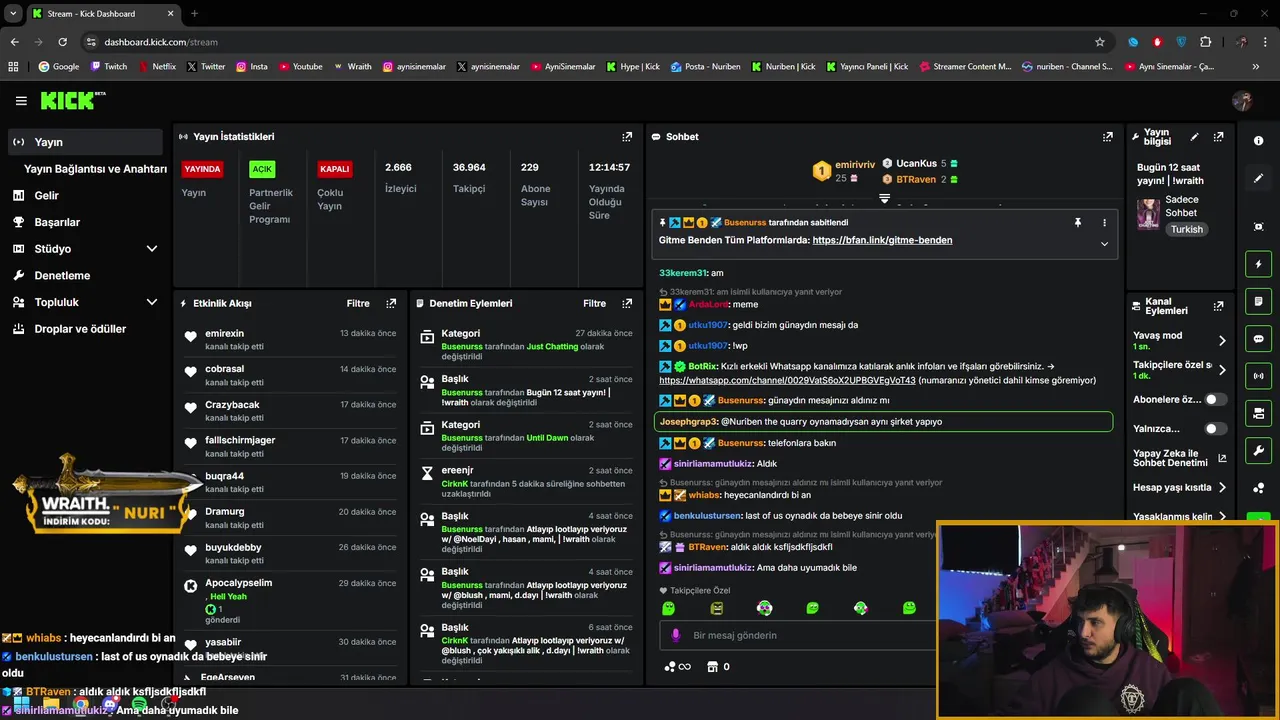Click the purple microphone icon in message box
This screenshot has width=1280, height=720.
pyautogui.click(x=676, y=635)
